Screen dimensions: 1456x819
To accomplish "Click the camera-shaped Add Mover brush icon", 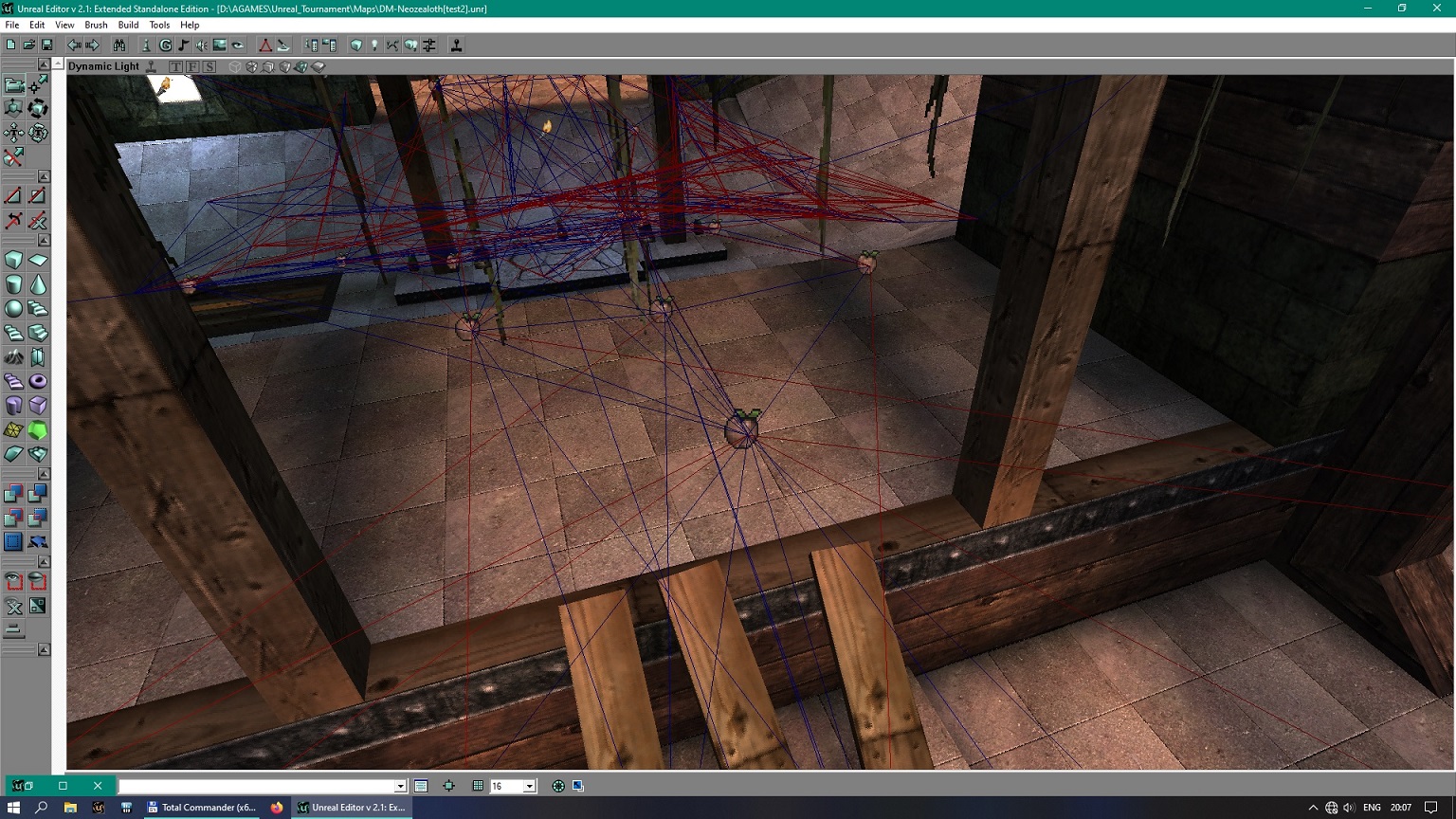I will 38,542.
